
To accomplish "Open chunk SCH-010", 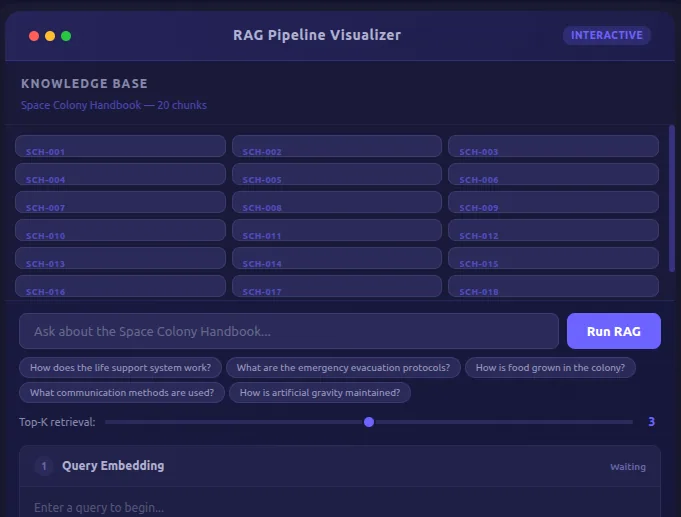I will pyautogui.click(x=120, y=230).
